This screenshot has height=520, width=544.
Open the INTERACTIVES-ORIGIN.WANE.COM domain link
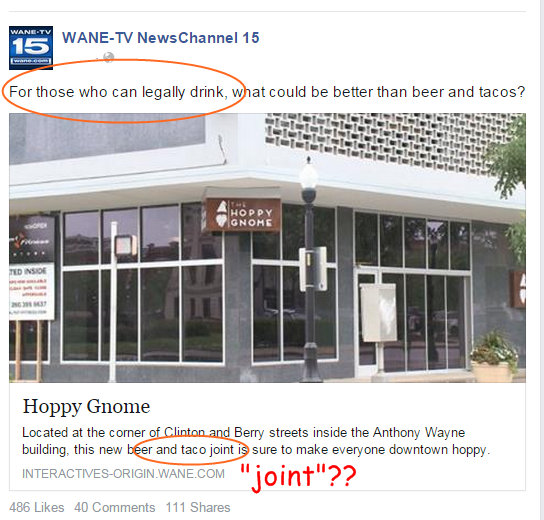124,474
